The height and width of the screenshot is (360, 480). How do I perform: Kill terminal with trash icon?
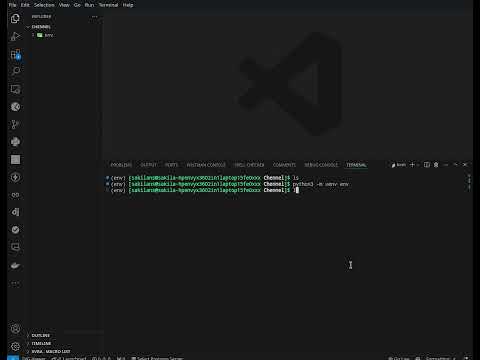436,165
